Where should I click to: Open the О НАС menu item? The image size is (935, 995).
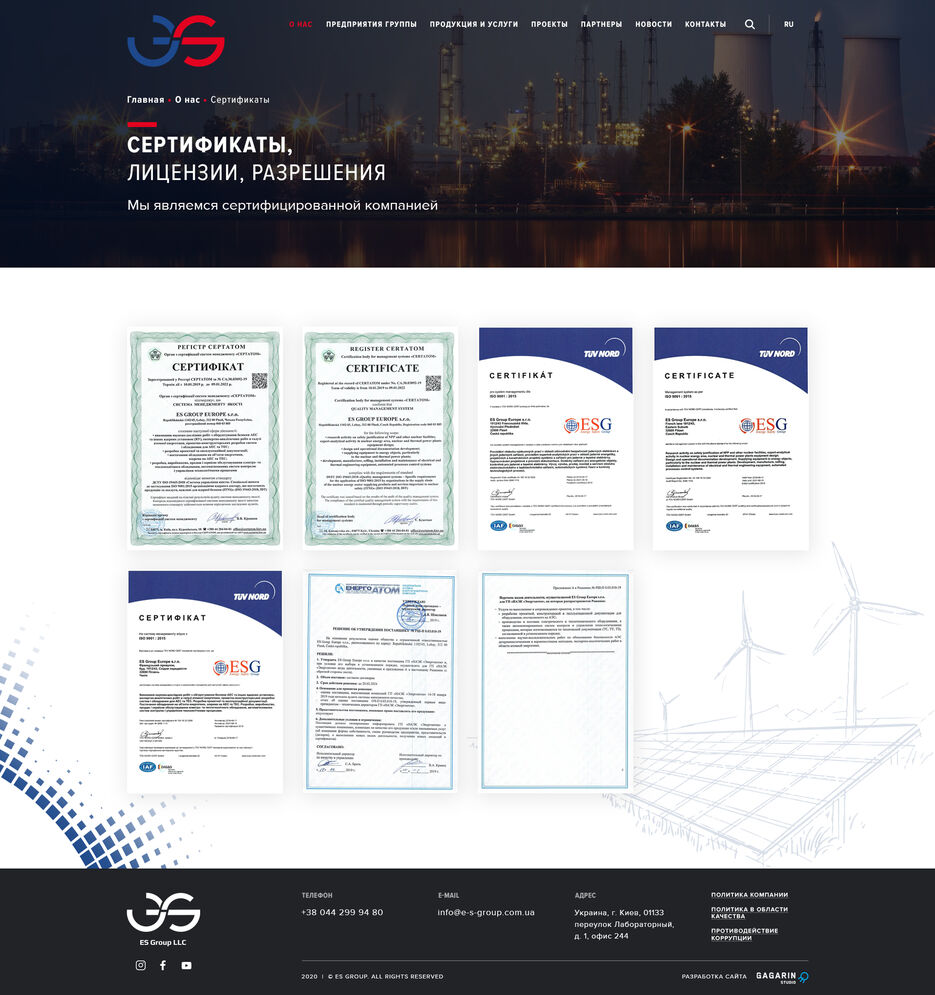[301, 24]
